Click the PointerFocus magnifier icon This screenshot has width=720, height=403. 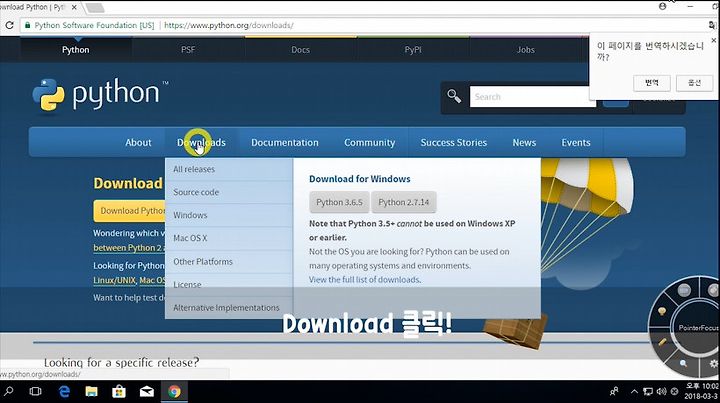[683, 363]
